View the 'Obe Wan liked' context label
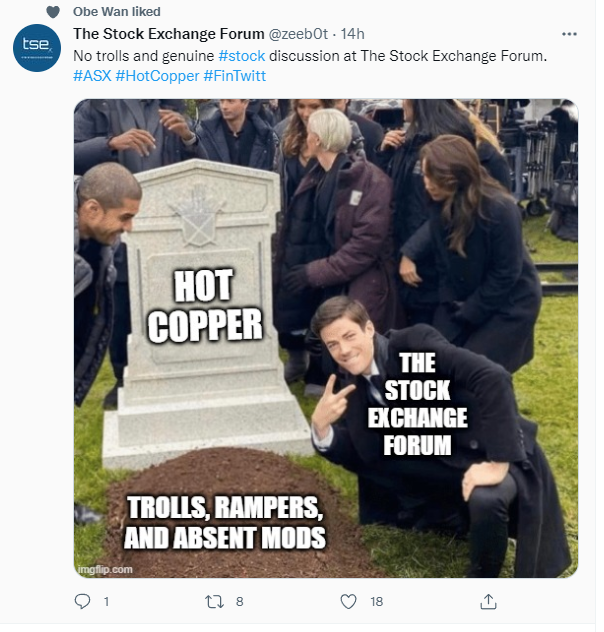The width and height of the screenshot is (604, 632). [116, 12]
